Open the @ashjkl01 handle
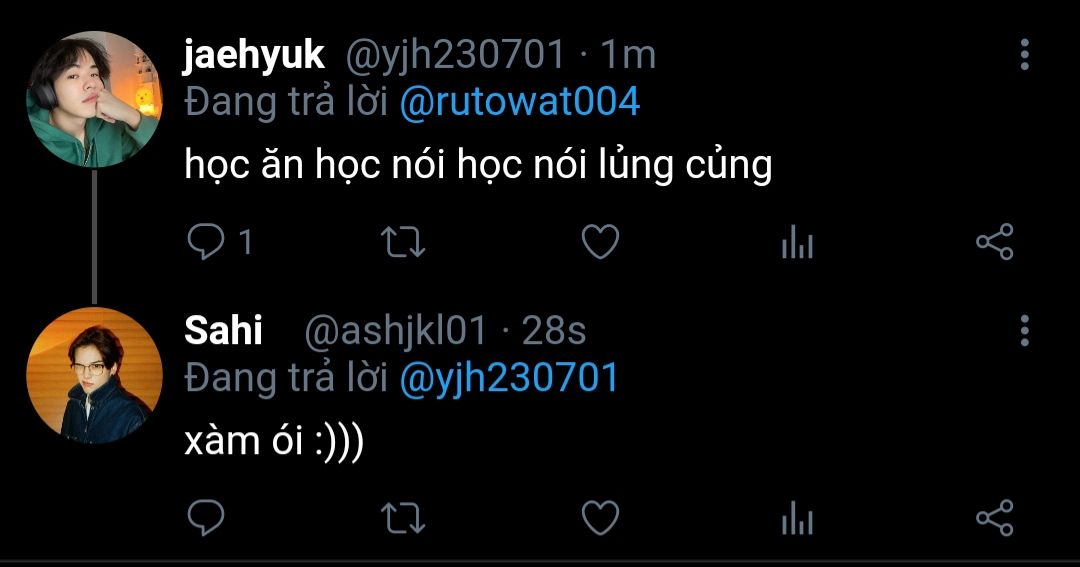Screen dimensions: 1080x567 [394, 331]
